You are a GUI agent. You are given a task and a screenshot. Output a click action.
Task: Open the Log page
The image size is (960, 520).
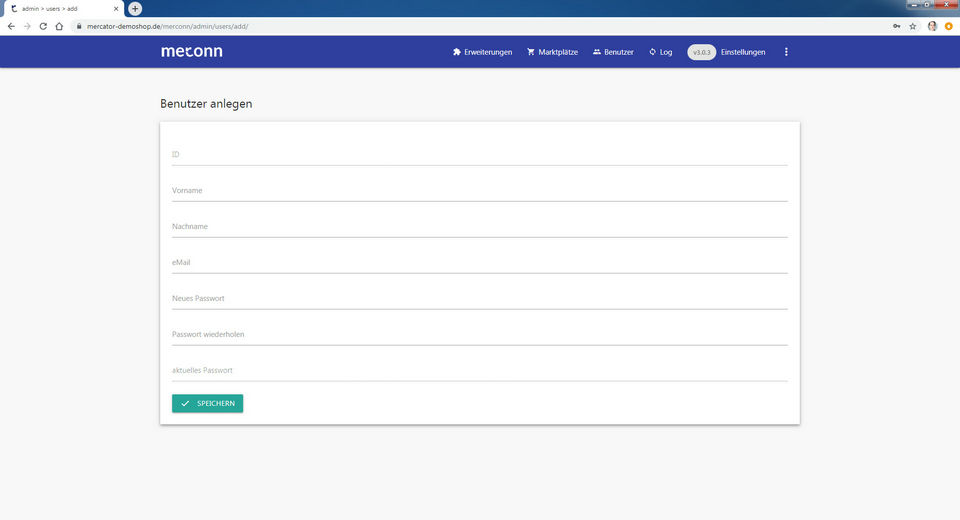660,52
